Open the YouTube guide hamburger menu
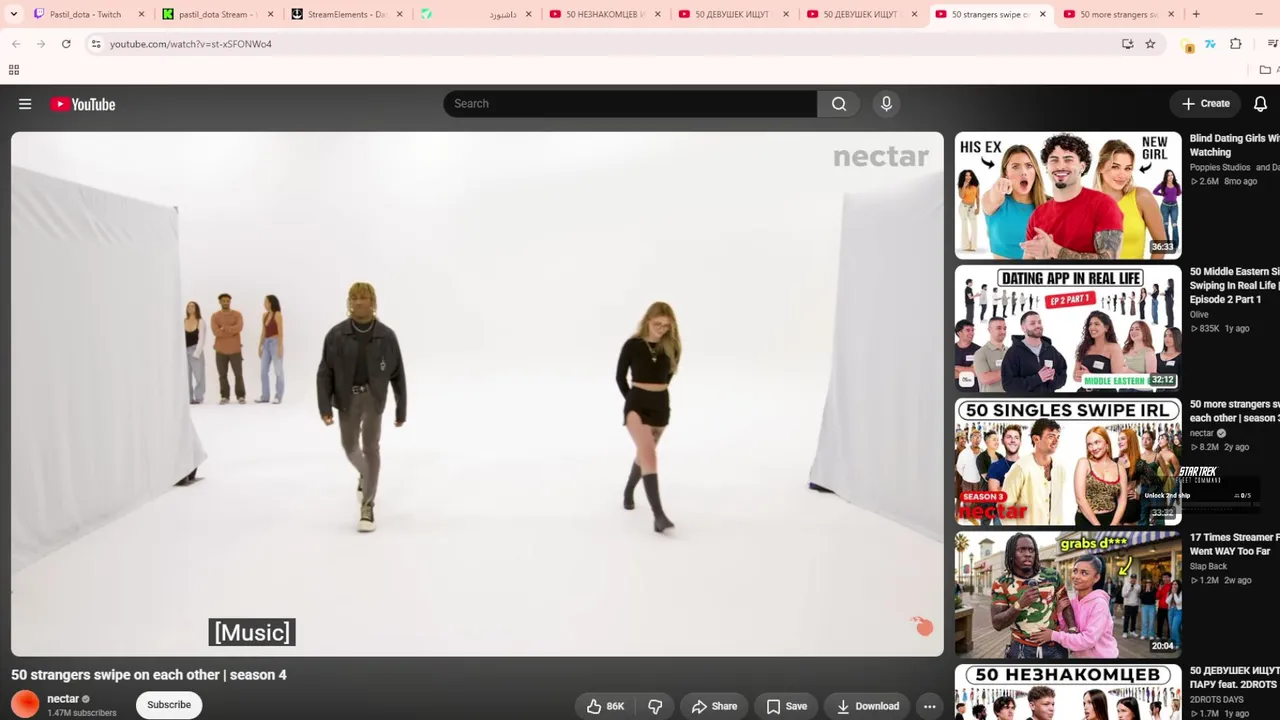The image size is (1280, 720). coord(25,104)
